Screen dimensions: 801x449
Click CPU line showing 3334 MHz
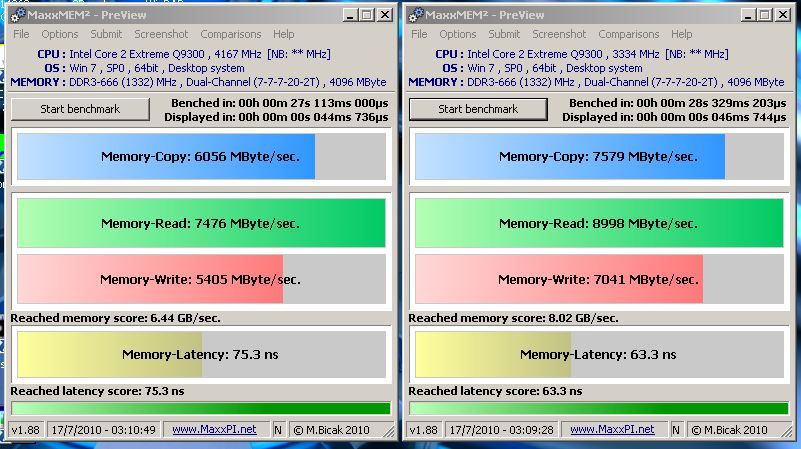click(x=582, y=54)
